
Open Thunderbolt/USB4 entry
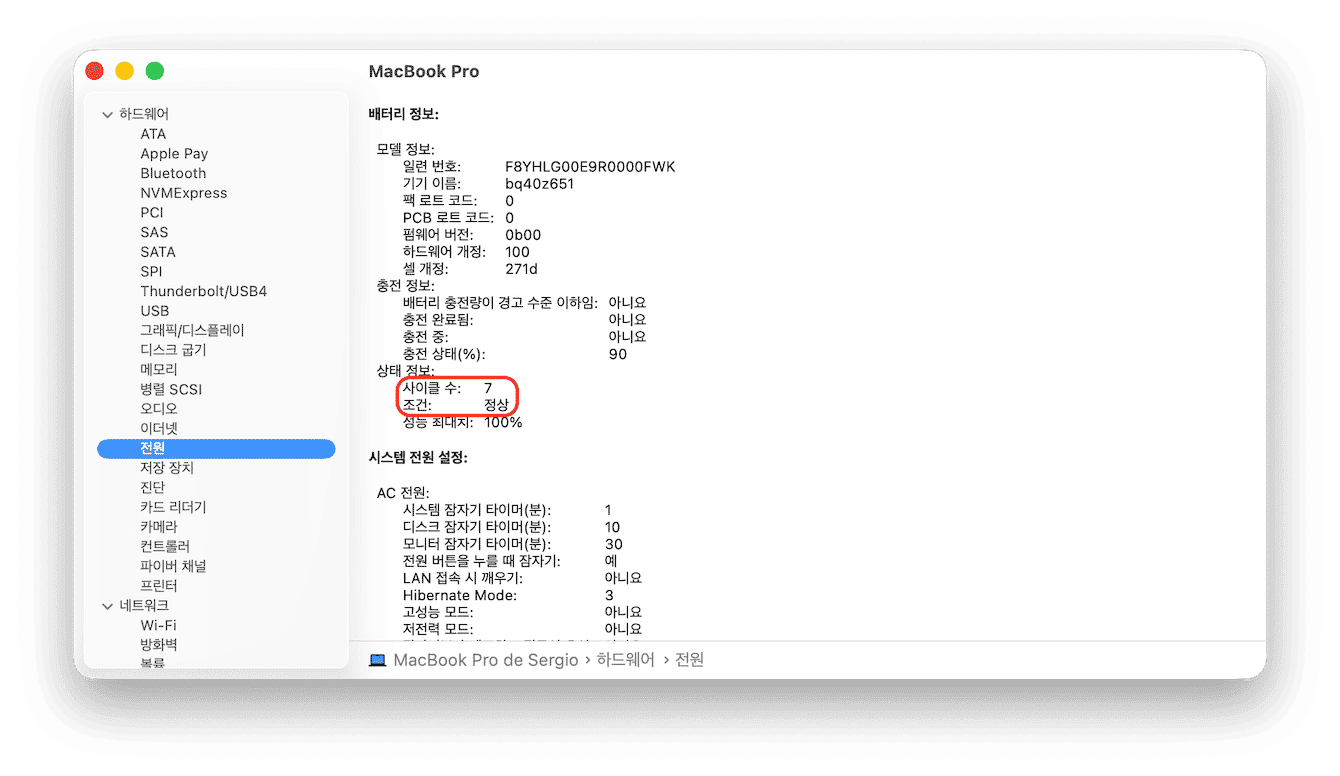pos(203,291)
